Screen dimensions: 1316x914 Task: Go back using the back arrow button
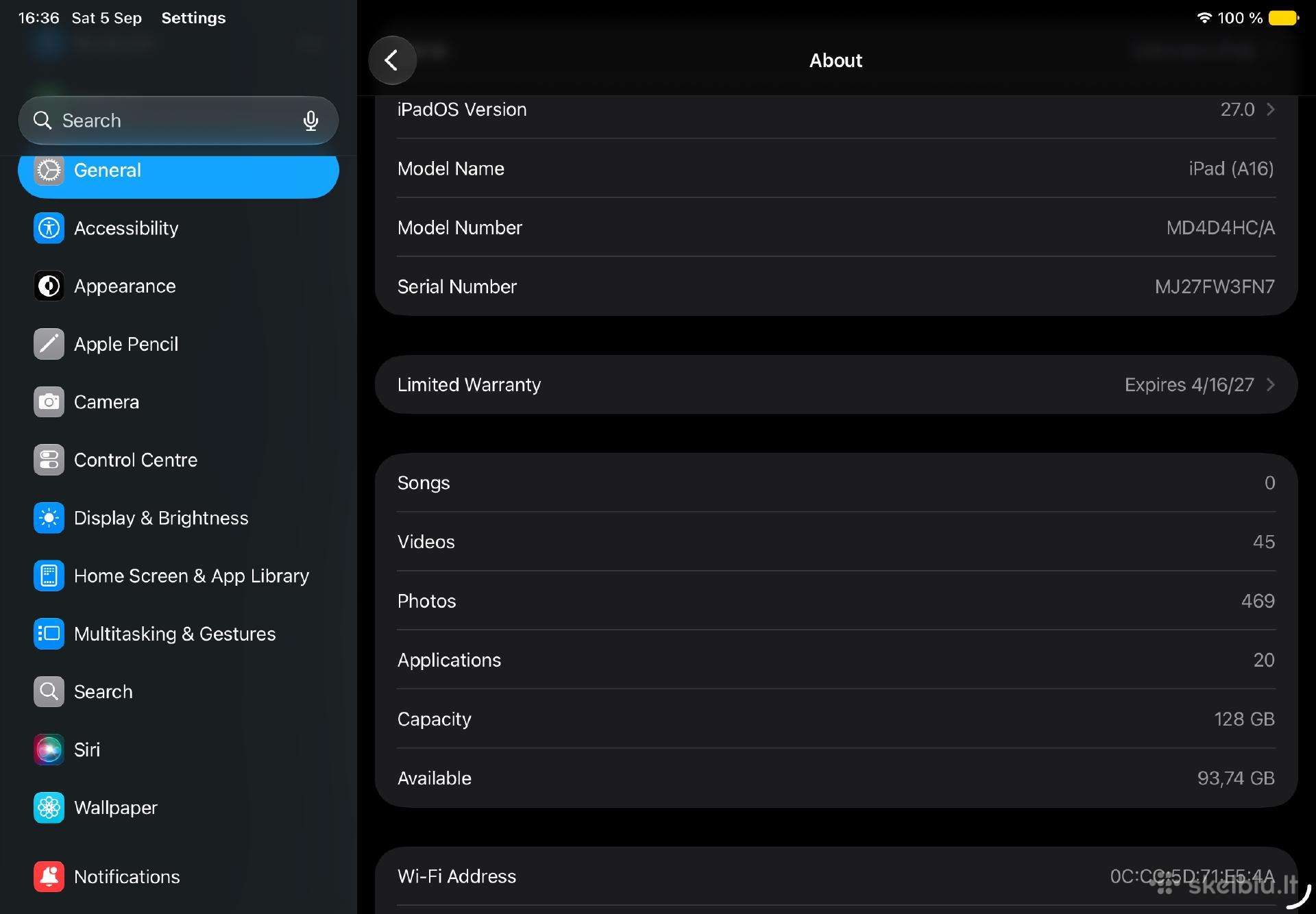[392, 60]
